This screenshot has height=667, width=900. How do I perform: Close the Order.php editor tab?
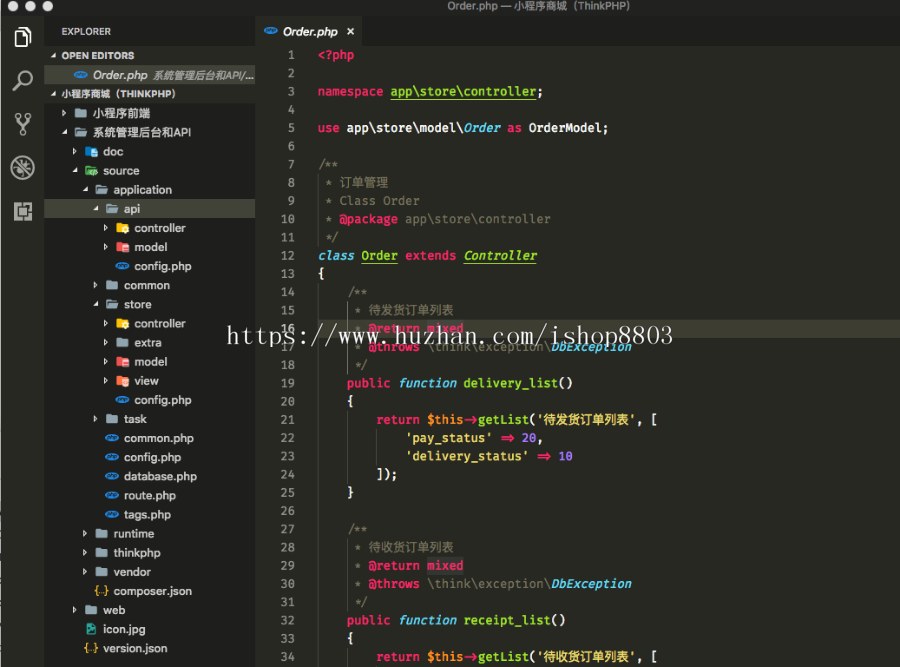click(350, 32)
